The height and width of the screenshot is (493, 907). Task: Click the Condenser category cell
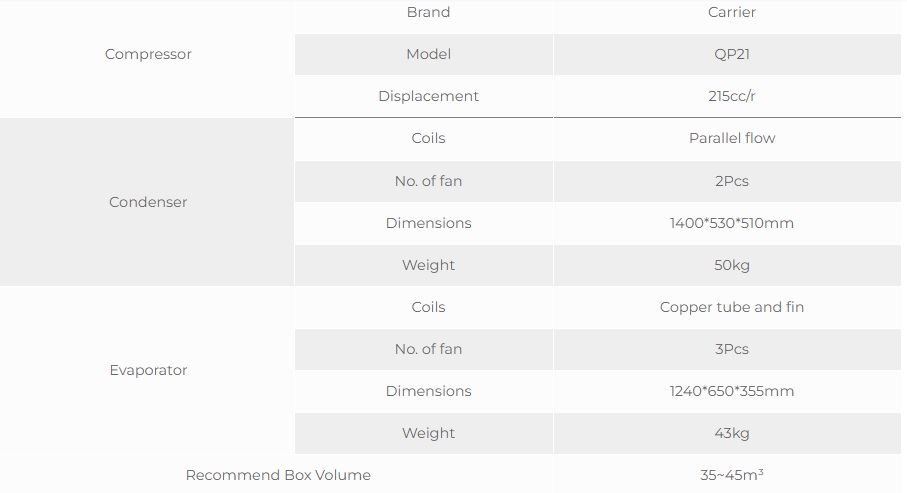pos(148,202)
